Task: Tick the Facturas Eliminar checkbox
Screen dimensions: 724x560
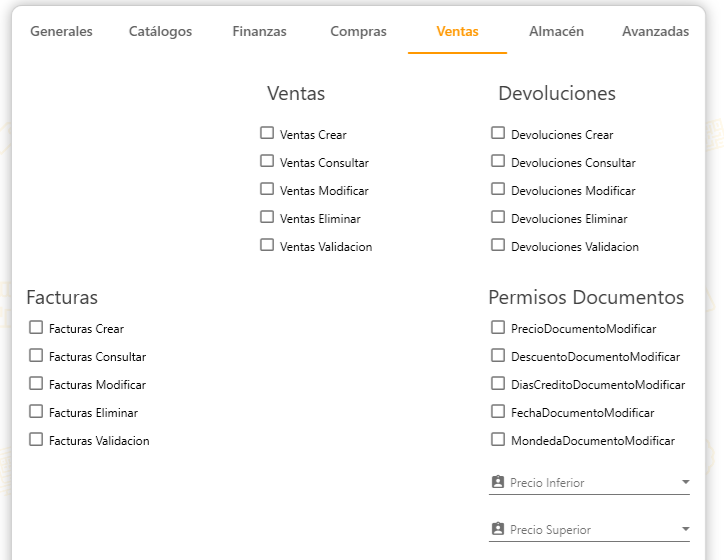Action: tap(36, 411)
